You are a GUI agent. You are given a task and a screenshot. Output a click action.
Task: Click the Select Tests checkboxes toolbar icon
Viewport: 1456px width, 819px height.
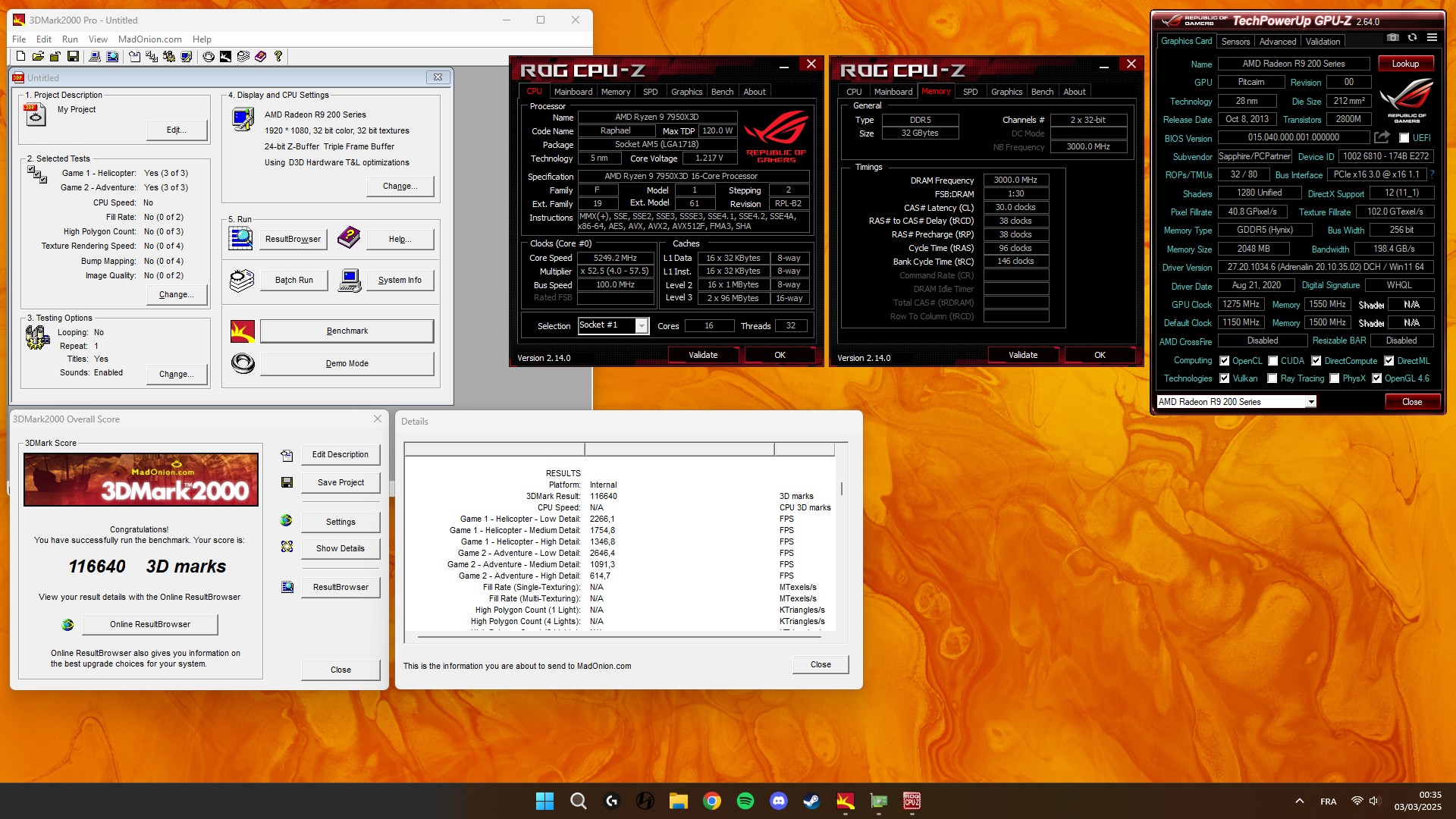pos(152,56)
